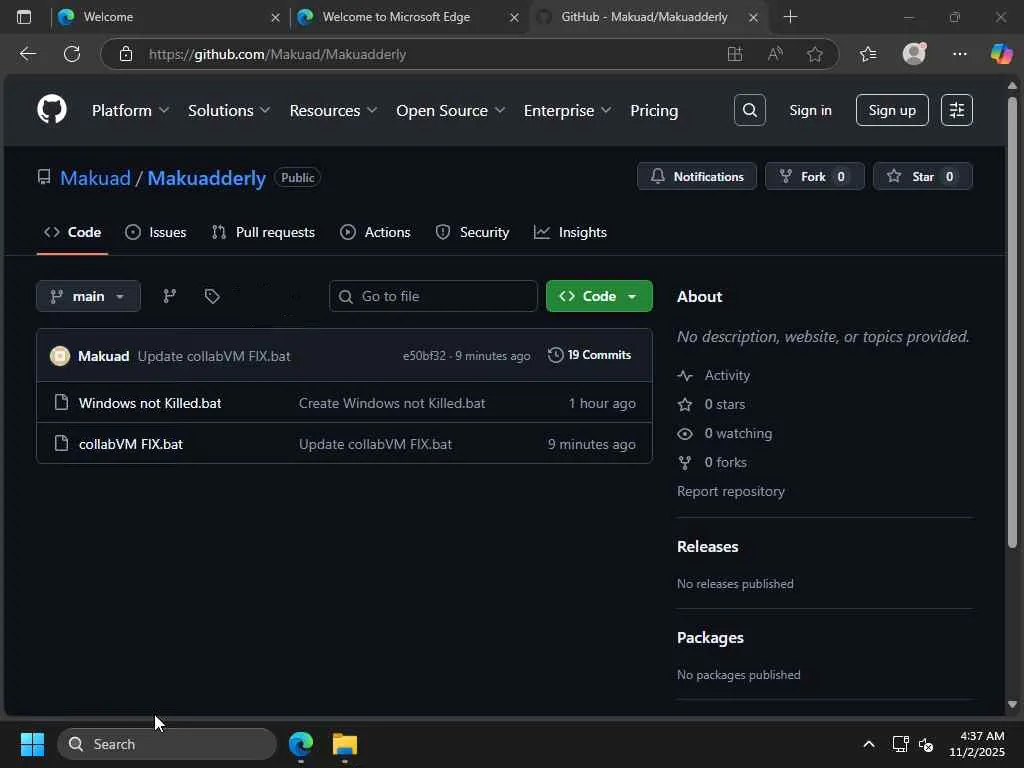Switch to the Security tab
Viewport: 1024px width, 768px height.
click(472, 232)
